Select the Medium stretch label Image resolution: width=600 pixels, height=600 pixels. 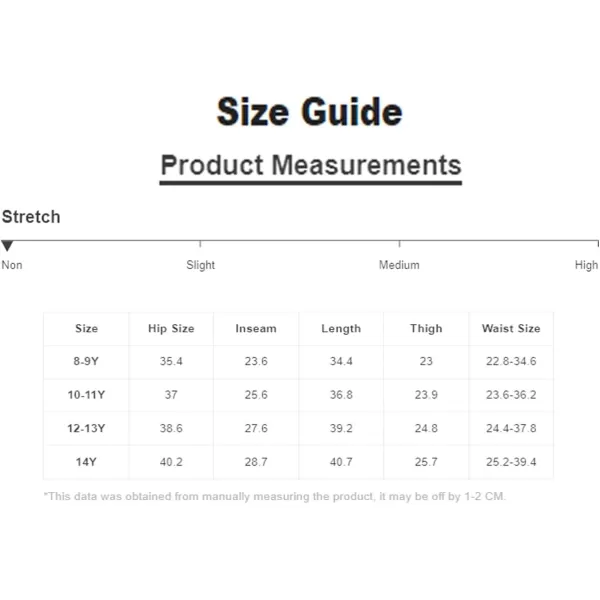point(399,265)
